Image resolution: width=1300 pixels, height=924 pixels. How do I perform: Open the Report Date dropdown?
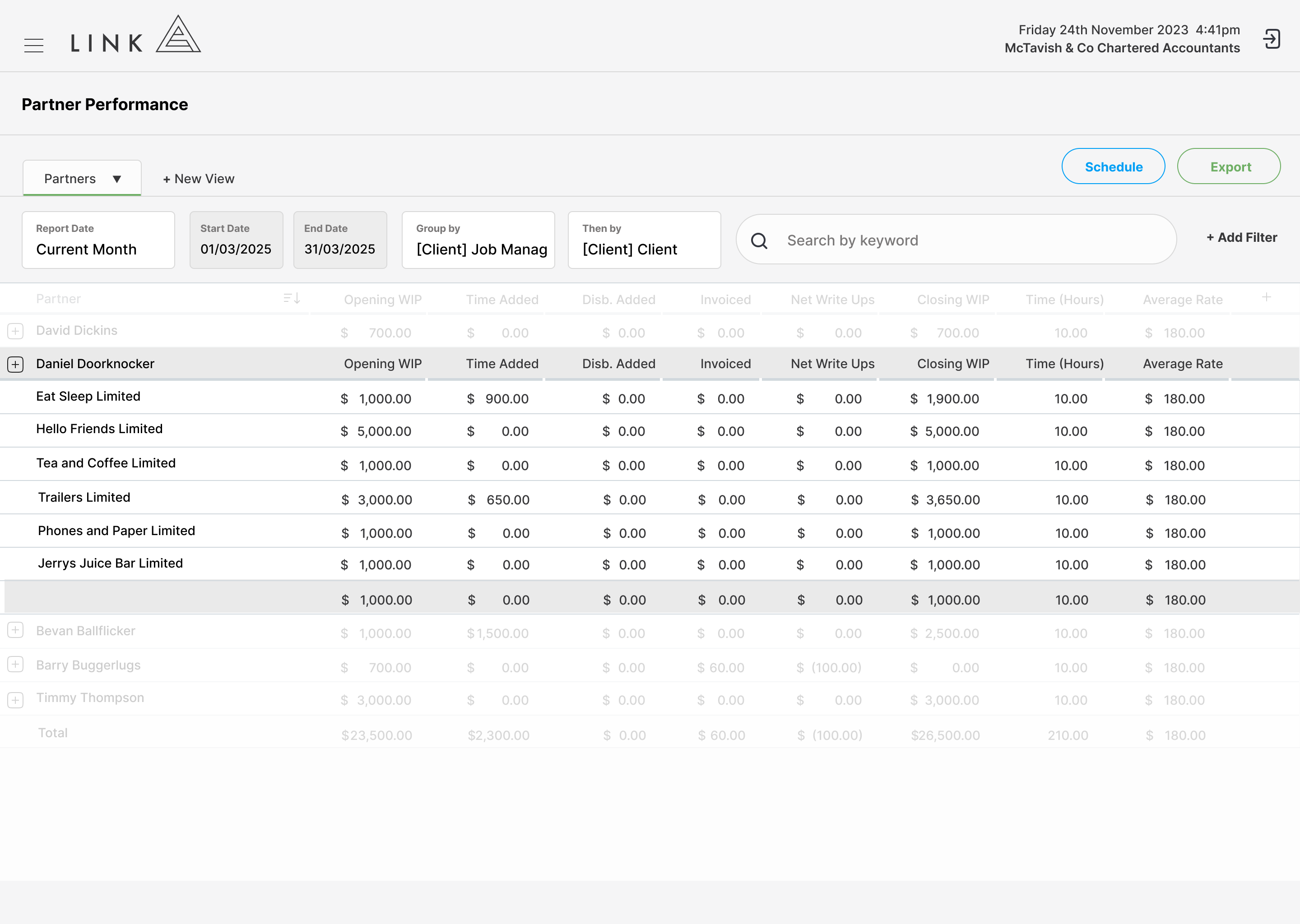(98, 240)
